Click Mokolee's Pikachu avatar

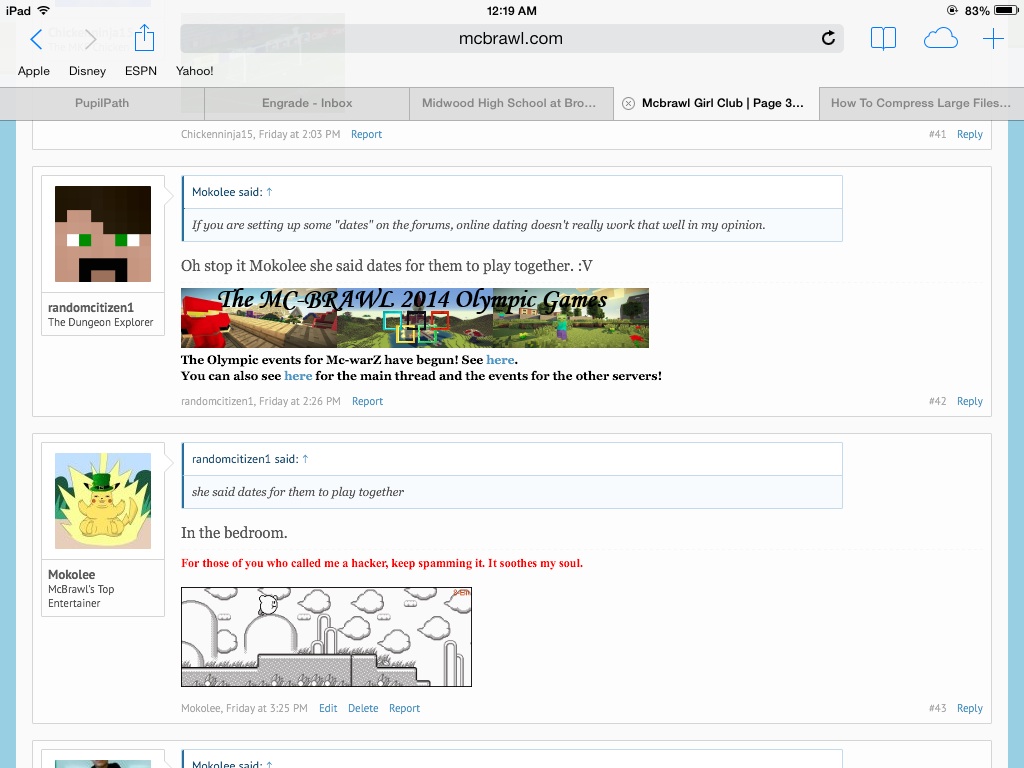coord(103,500)
